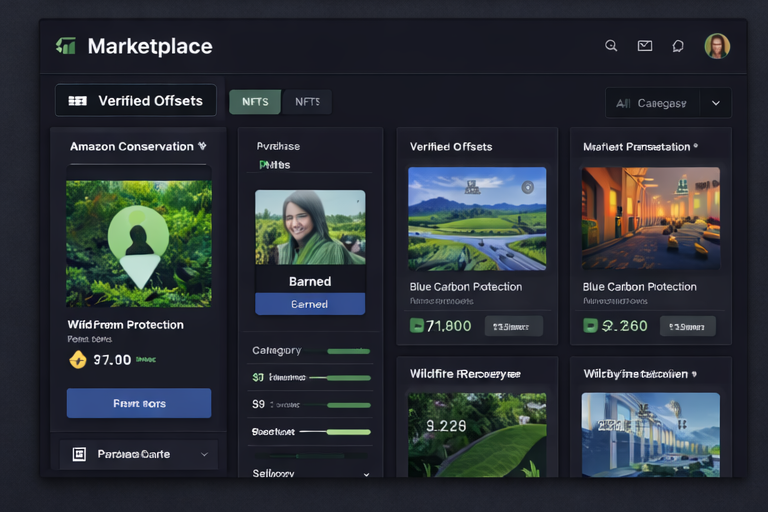Viewport: 768px width, 512px height.
Task: Open the smiling woman thumbnail
Action: tap(310, 227)
